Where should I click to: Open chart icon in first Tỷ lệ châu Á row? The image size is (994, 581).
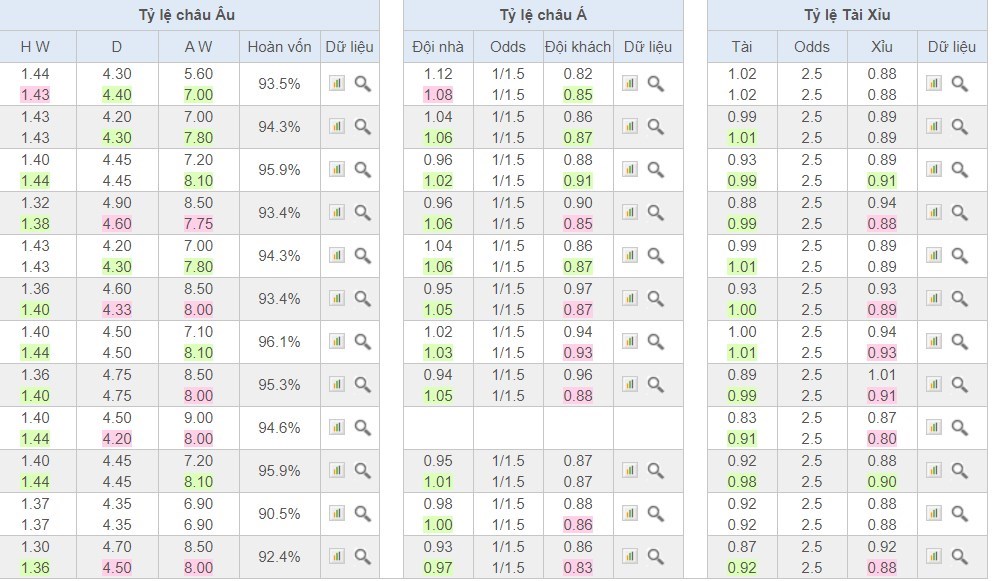coord(630,84)
